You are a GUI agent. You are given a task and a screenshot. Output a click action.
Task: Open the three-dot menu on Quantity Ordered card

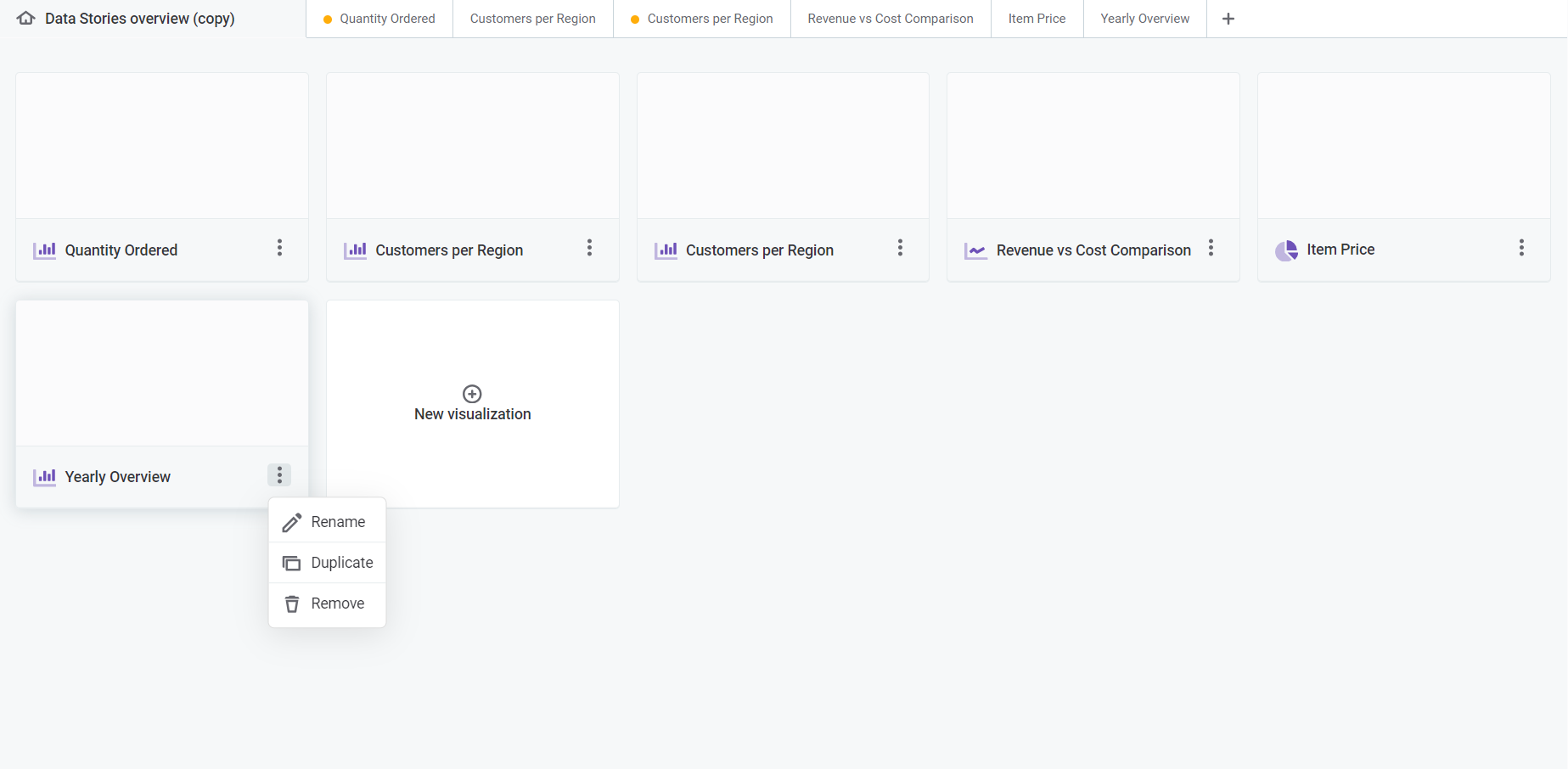279,248
